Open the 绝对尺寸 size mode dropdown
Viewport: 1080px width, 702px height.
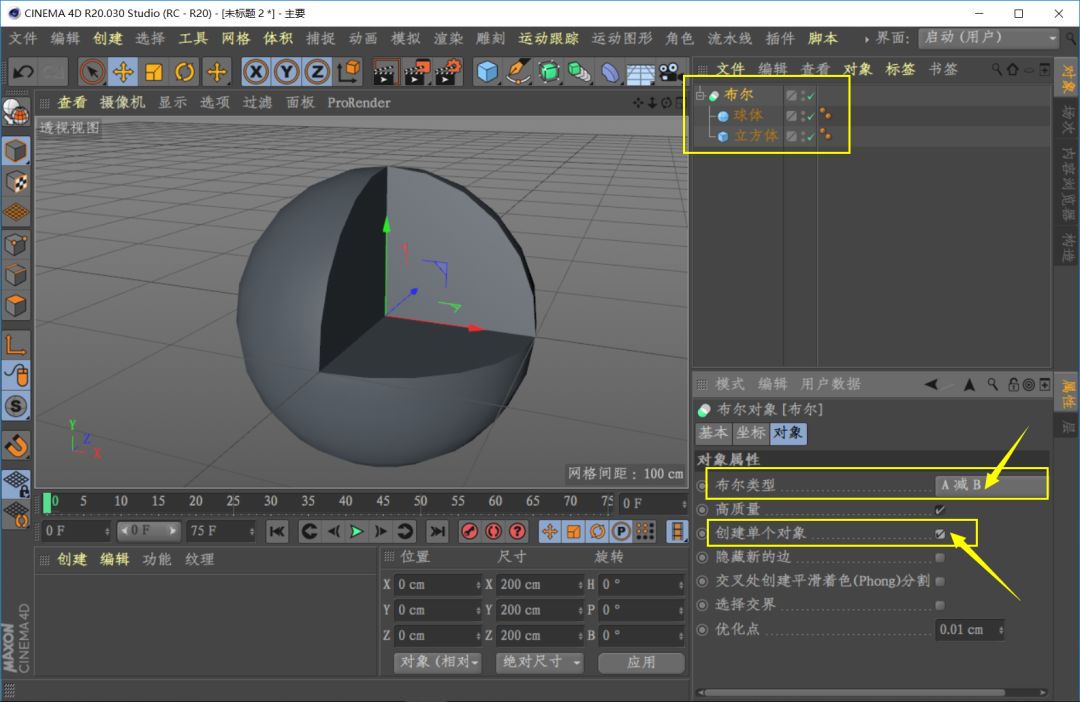coord(541,662)
